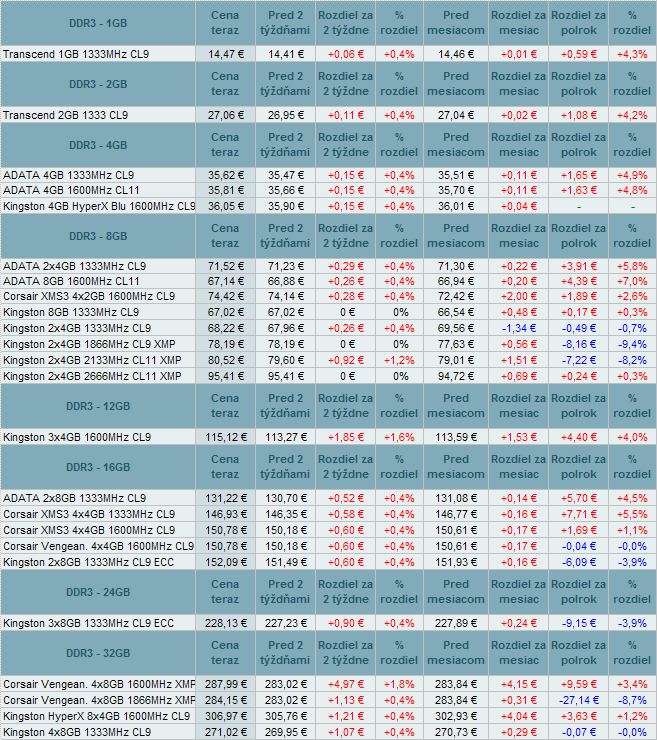The image size is (657, 740).
Task: Select the 'DDR3 - 32GB' section header
Action: [x=98, y=653]
